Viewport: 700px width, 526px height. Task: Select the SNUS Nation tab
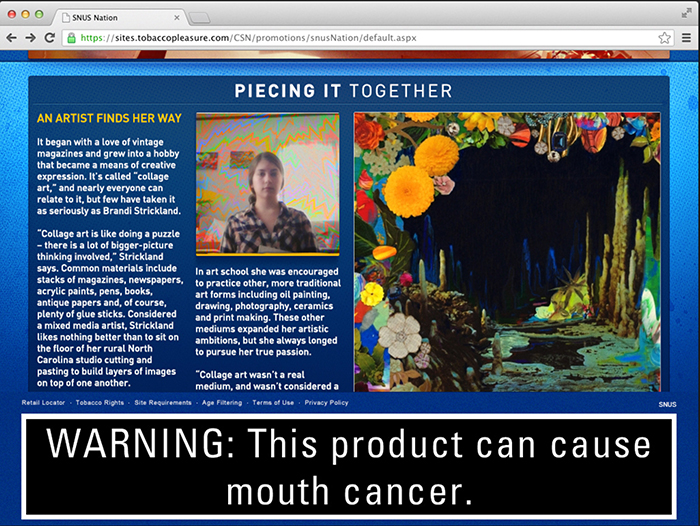tap(118, 17)
